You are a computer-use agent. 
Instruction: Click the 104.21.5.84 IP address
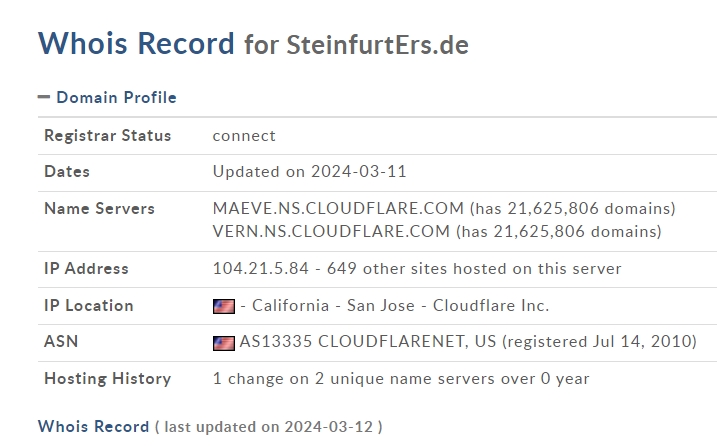(261, 269)
